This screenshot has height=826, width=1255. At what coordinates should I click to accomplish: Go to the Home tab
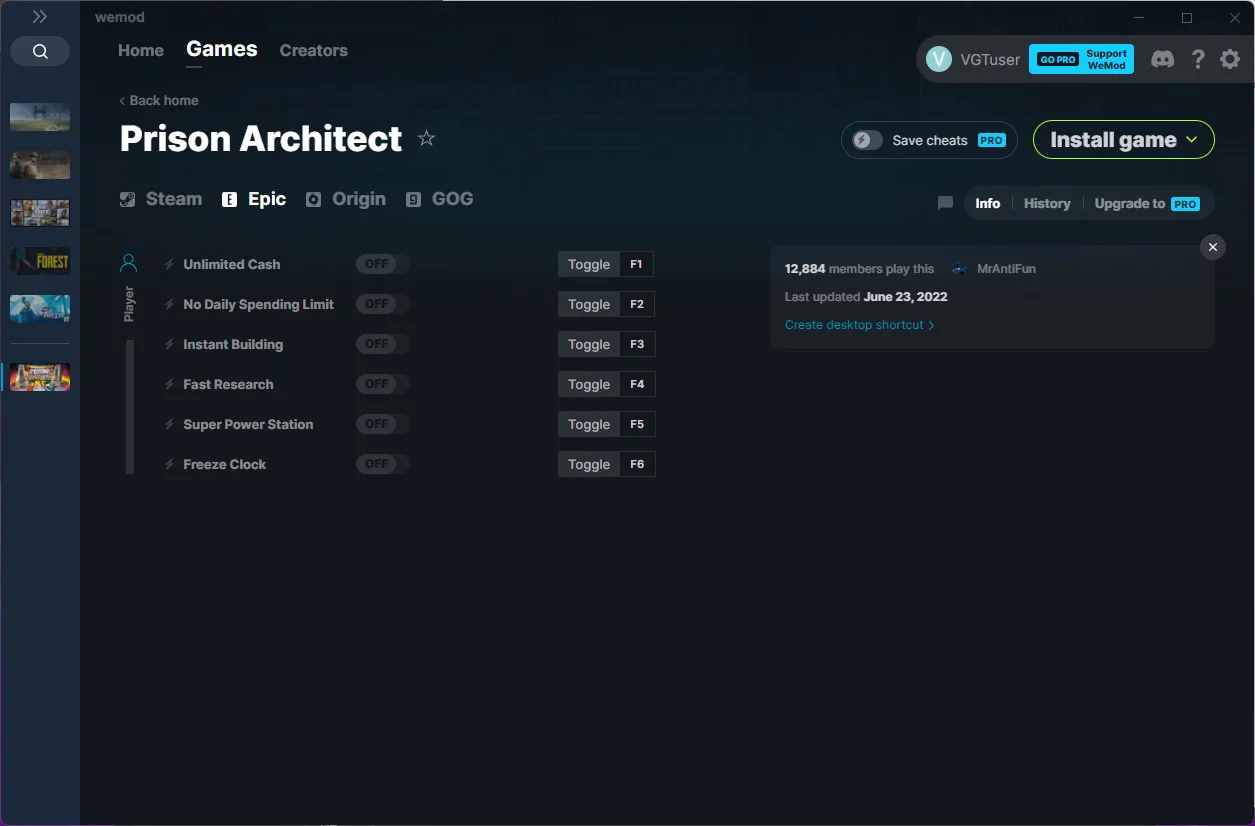141,50
